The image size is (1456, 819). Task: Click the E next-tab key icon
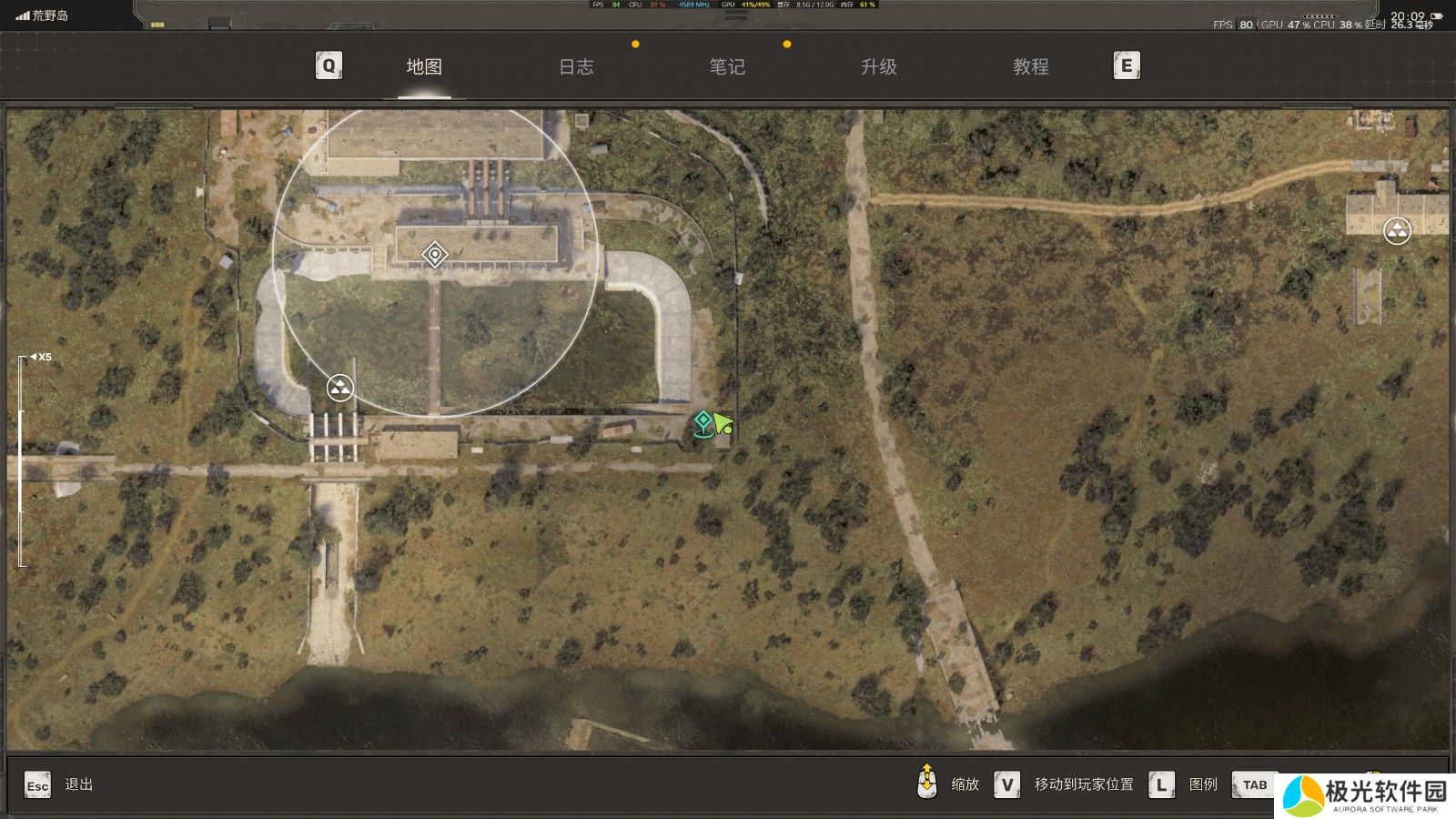[1127, 66]
